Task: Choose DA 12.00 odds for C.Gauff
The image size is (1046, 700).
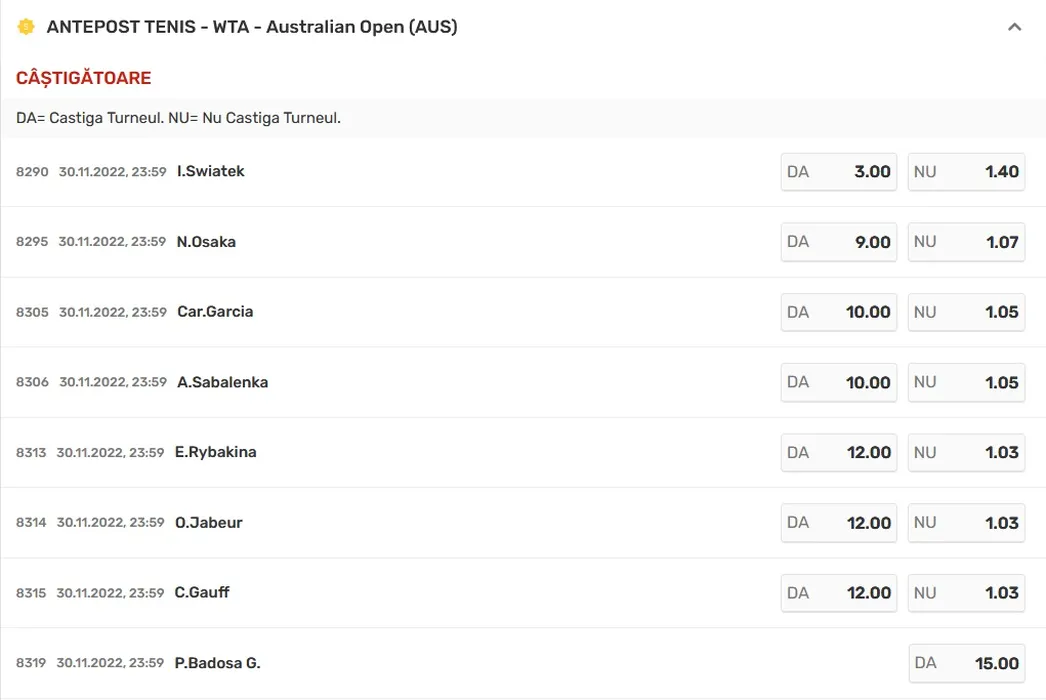Action: coord(839,593)
